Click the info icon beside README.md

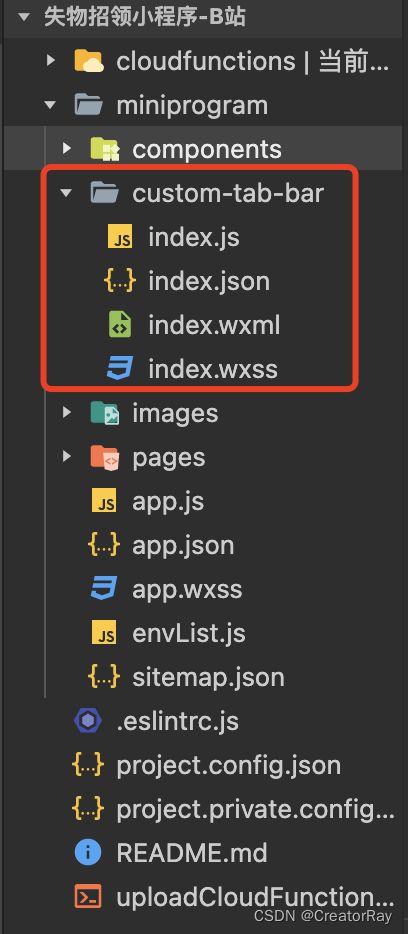tap(88, 853)
